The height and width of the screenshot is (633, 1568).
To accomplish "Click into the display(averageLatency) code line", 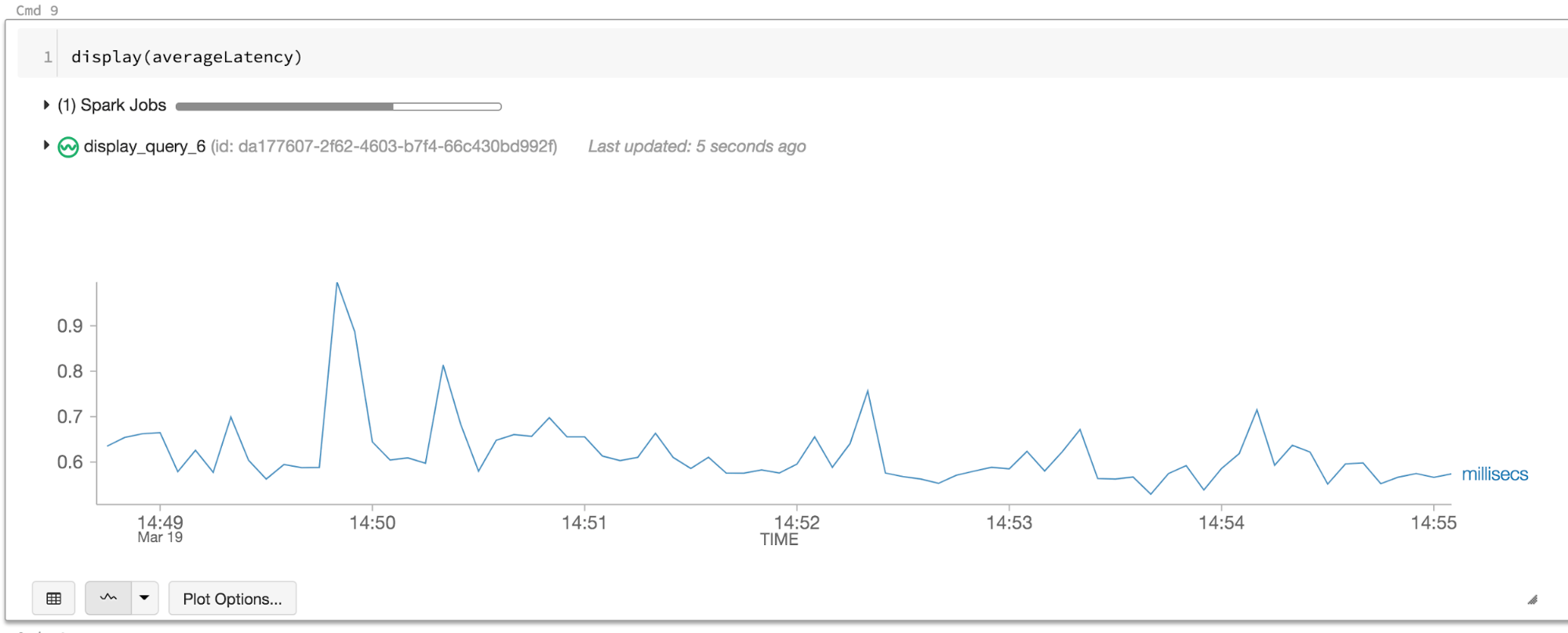I will point(187,57).
